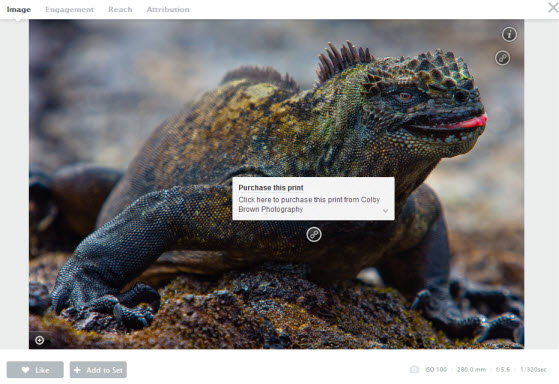Click 'Click here to purchase this print' text
This screenshot has height=384, width=559.
pyautogui.click(x=309, y=204)
